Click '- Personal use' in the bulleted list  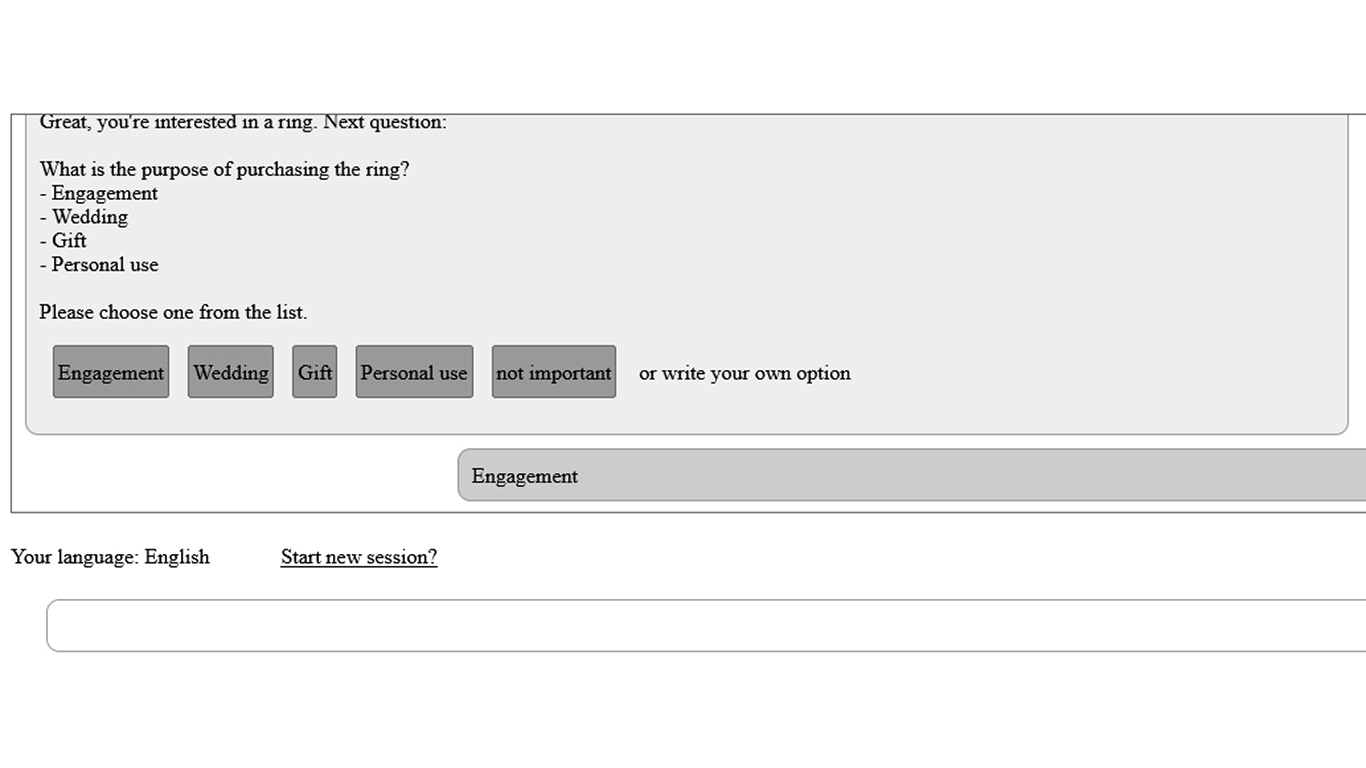99,265
